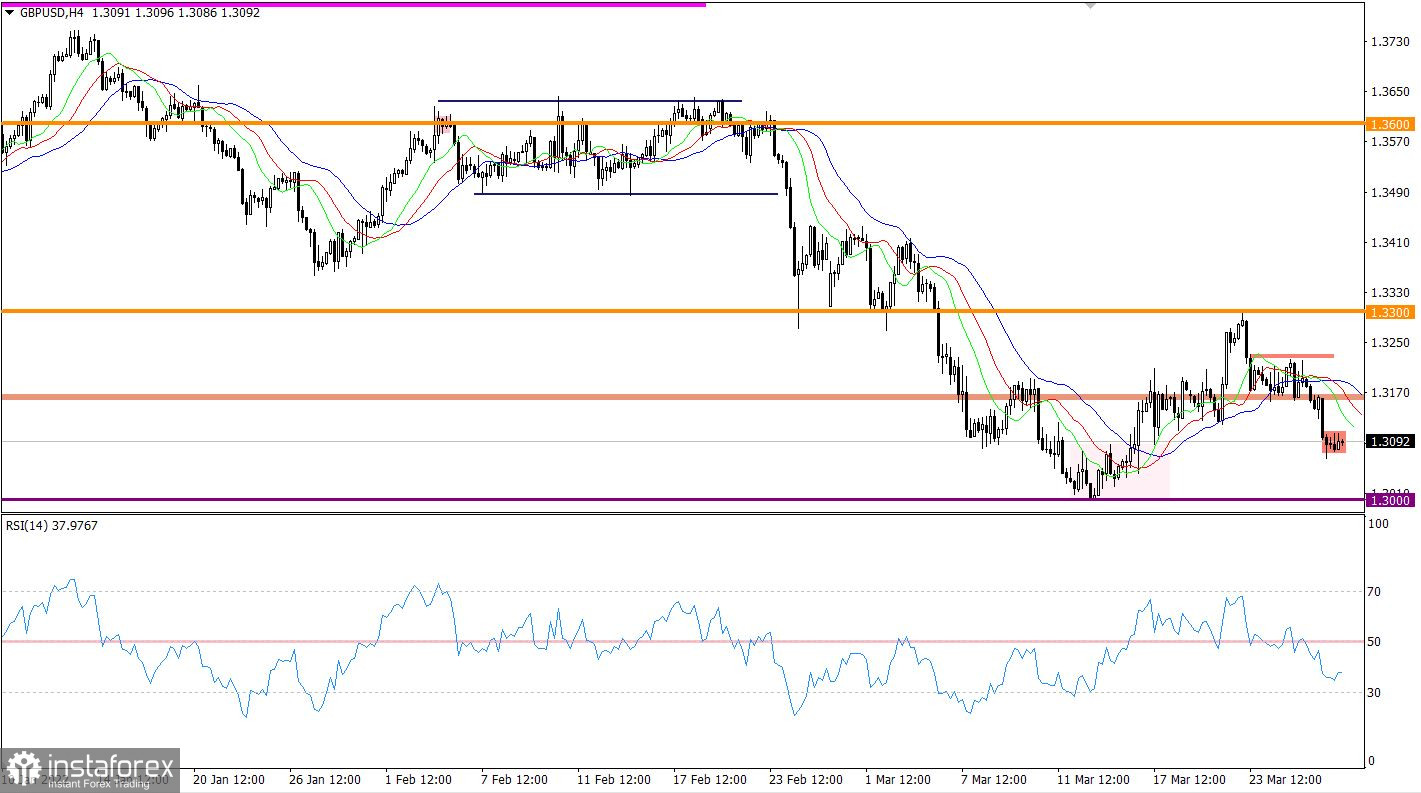Select the pink shaded rectangle near 11 Mar
This screenshot has height=793, width=1421.
coord(1118,471)
